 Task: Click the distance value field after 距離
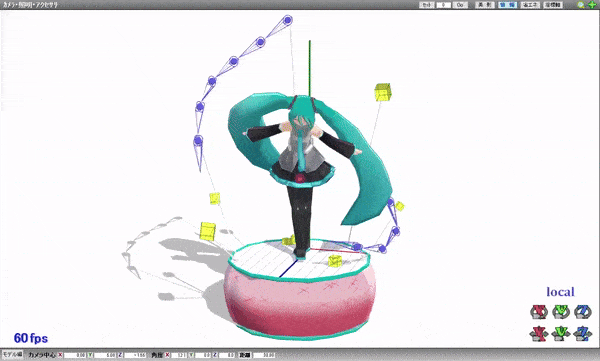(x=264, y=355)
